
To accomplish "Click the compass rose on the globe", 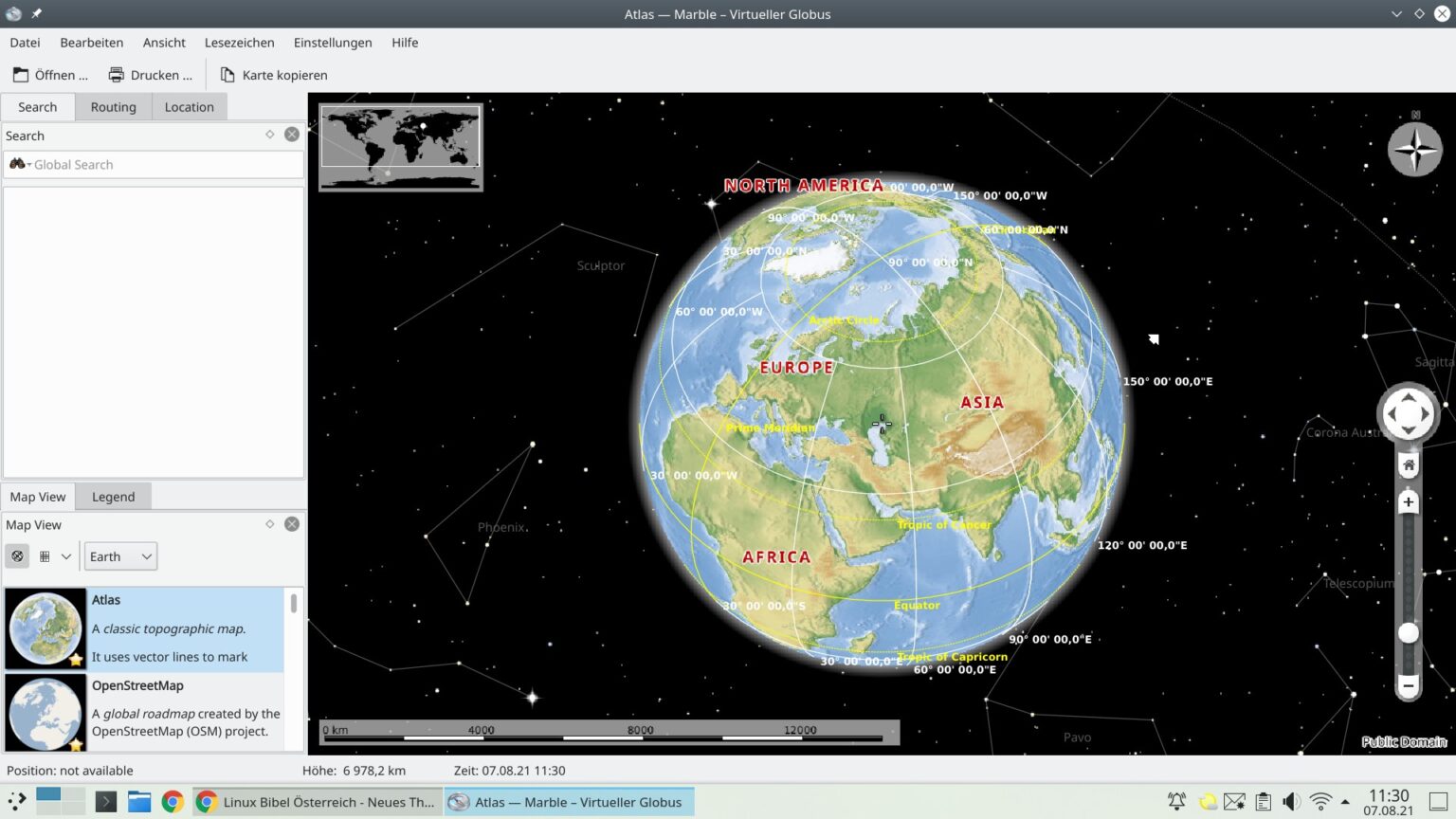I will [x=1414, y=149].
